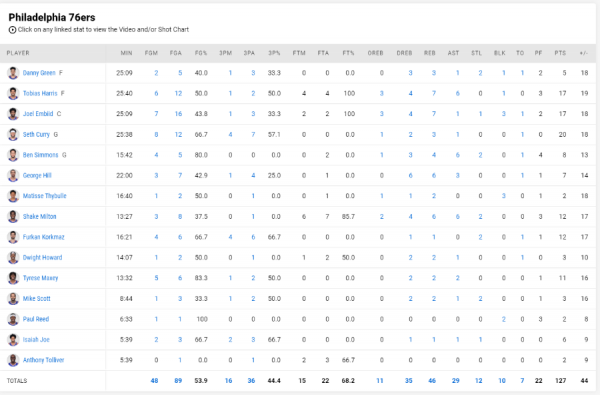
Task: Click Anthony Tolliver's avatar
Action: 13,360
